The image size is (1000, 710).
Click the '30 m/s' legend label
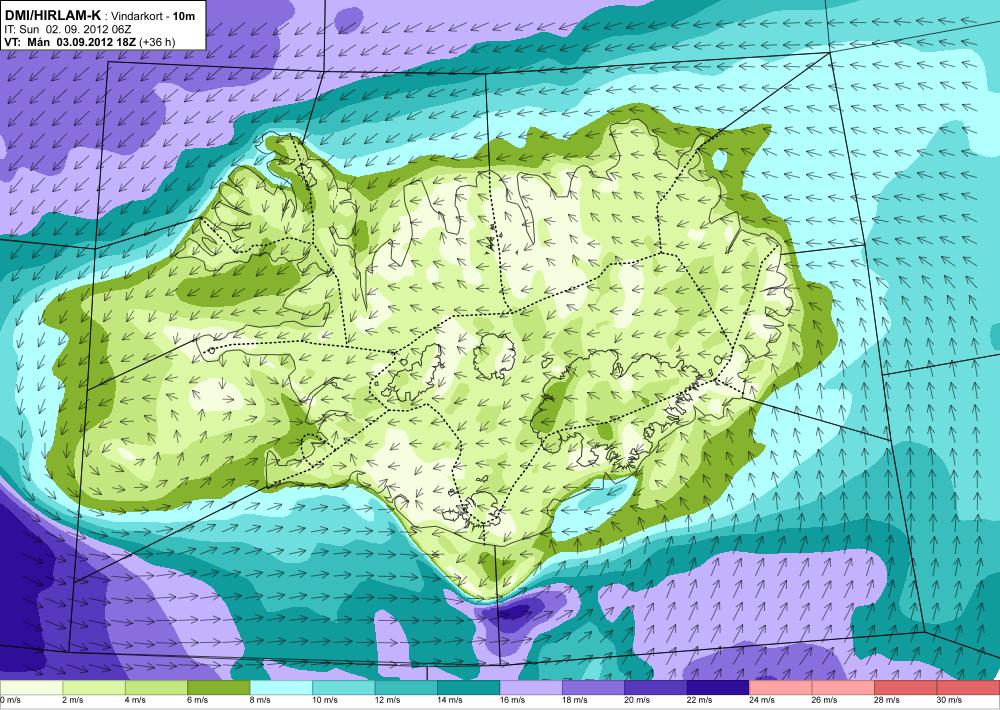pos(950,700)
